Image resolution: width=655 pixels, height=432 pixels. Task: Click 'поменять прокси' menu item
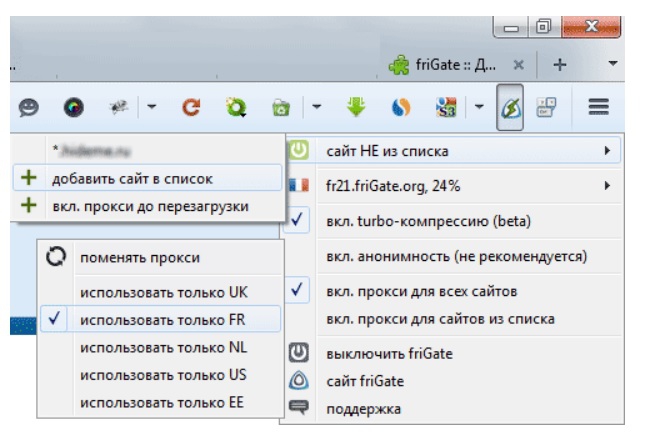(161, 257)
